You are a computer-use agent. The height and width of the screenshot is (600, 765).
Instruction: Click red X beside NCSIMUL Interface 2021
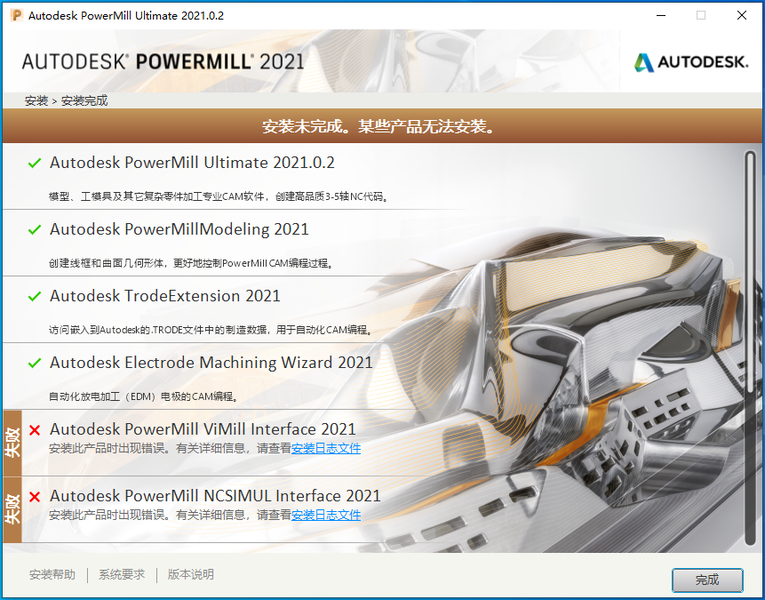pos(35,497)
